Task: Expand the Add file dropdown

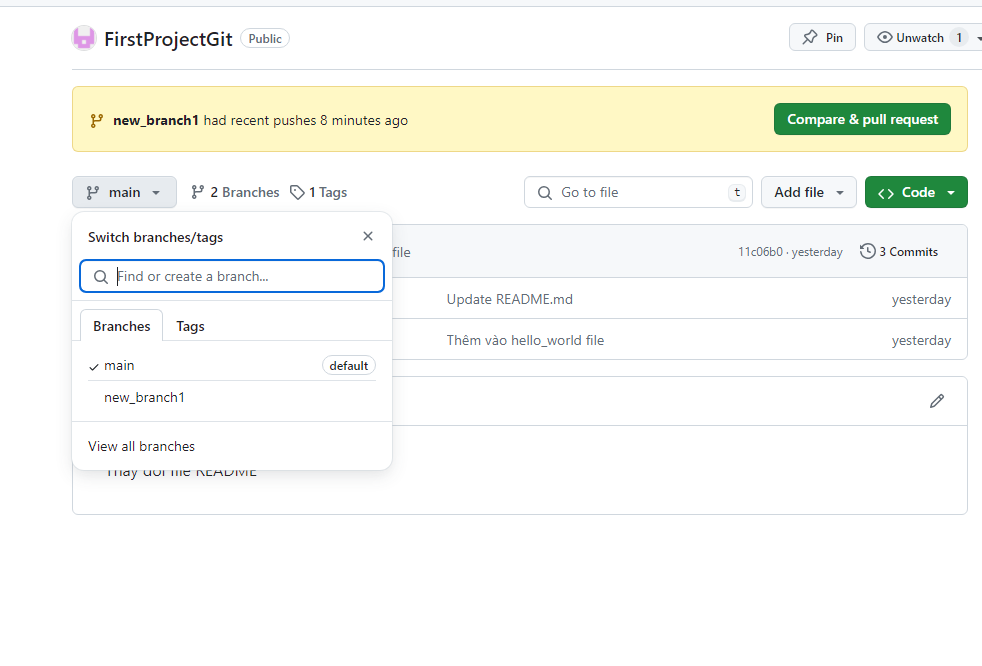Action: click(x=808, y=192)
